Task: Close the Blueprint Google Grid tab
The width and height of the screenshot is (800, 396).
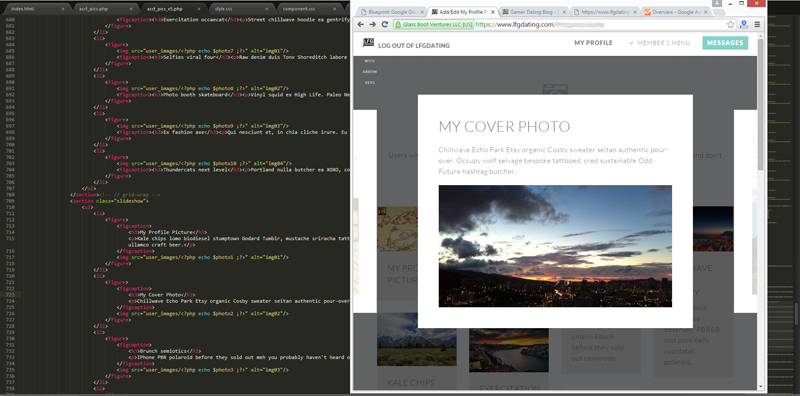Action: point(422,11)
